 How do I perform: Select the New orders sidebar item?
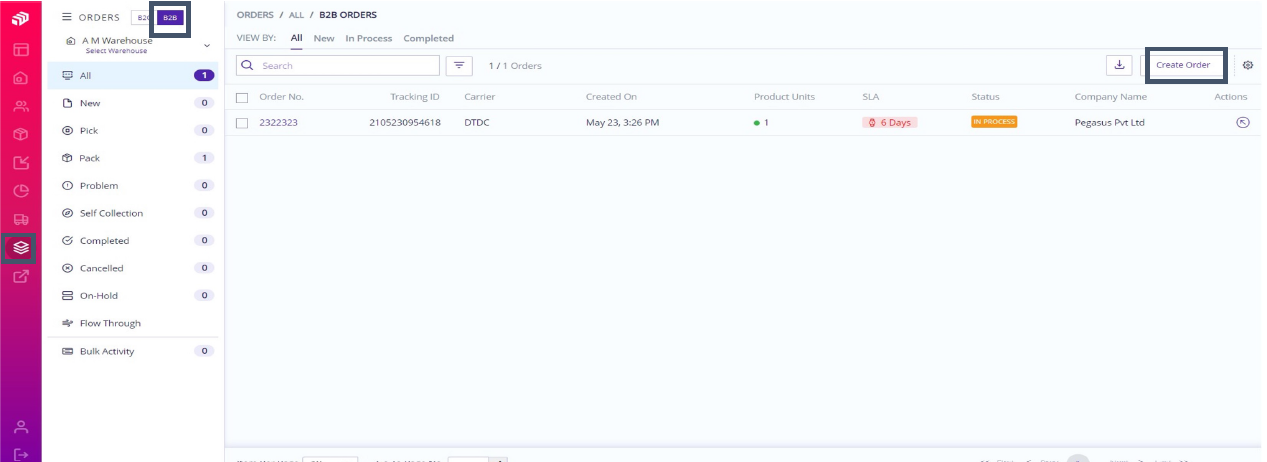pyautogui.click(x=137, y=103)
